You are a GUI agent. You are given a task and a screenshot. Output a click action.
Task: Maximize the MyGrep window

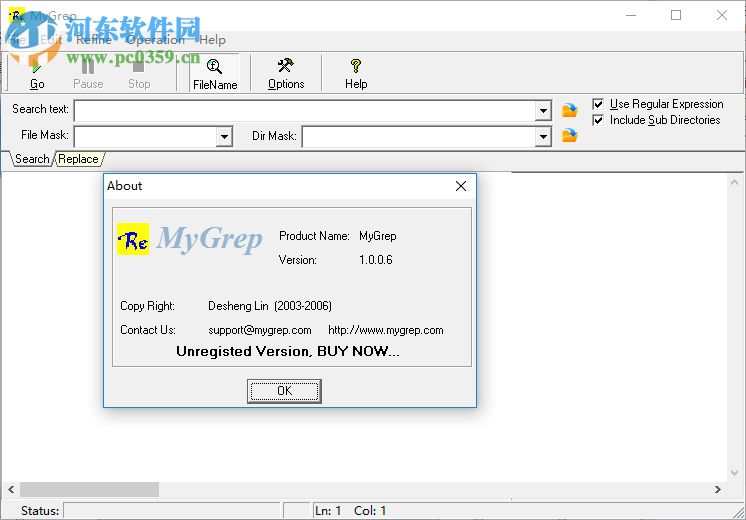pyautogui.click(x=676, y=15)
